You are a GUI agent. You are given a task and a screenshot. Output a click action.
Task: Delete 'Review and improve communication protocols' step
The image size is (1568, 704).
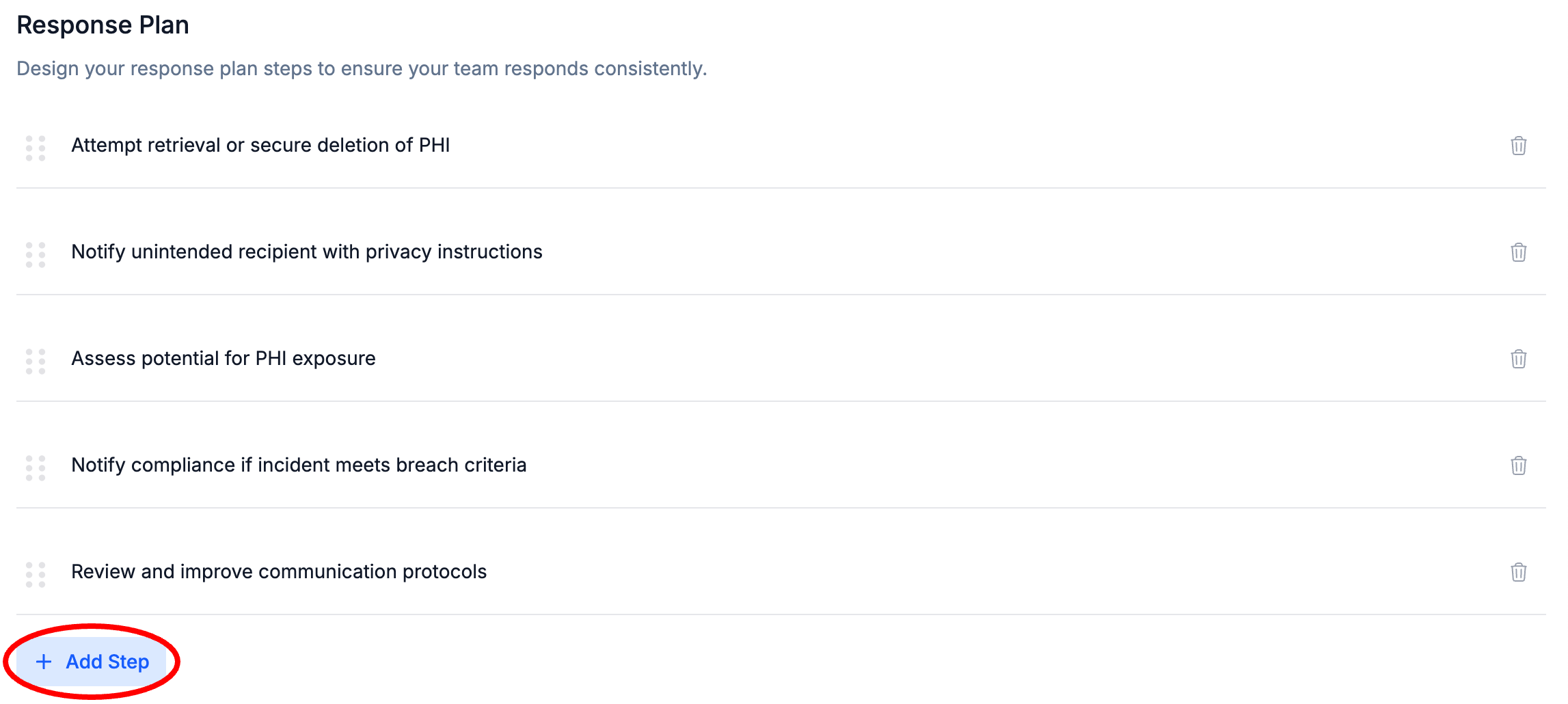pyautogui.click(x=1518, y=572)
